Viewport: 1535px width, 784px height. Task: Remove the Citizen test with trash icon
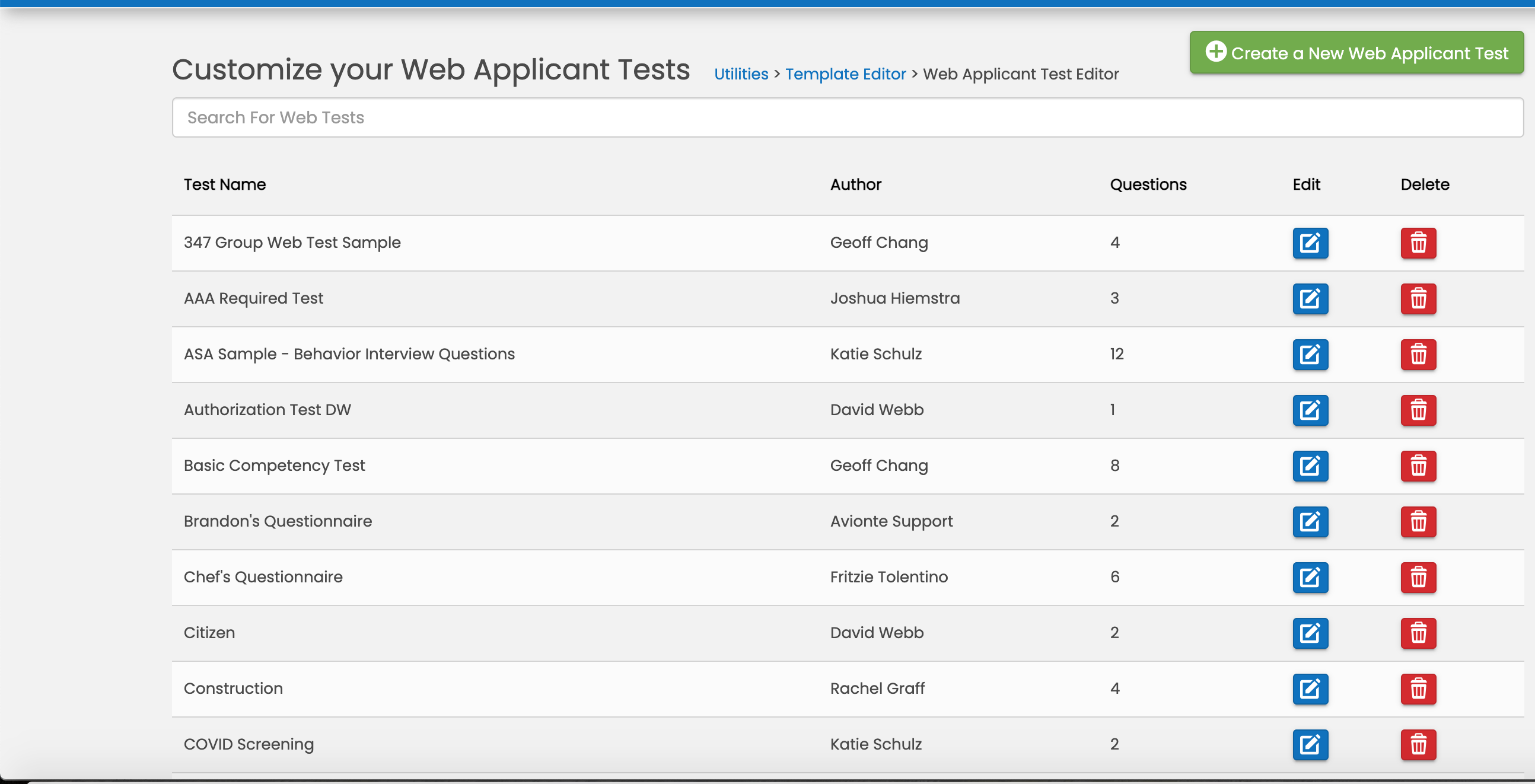point(1418,633)
